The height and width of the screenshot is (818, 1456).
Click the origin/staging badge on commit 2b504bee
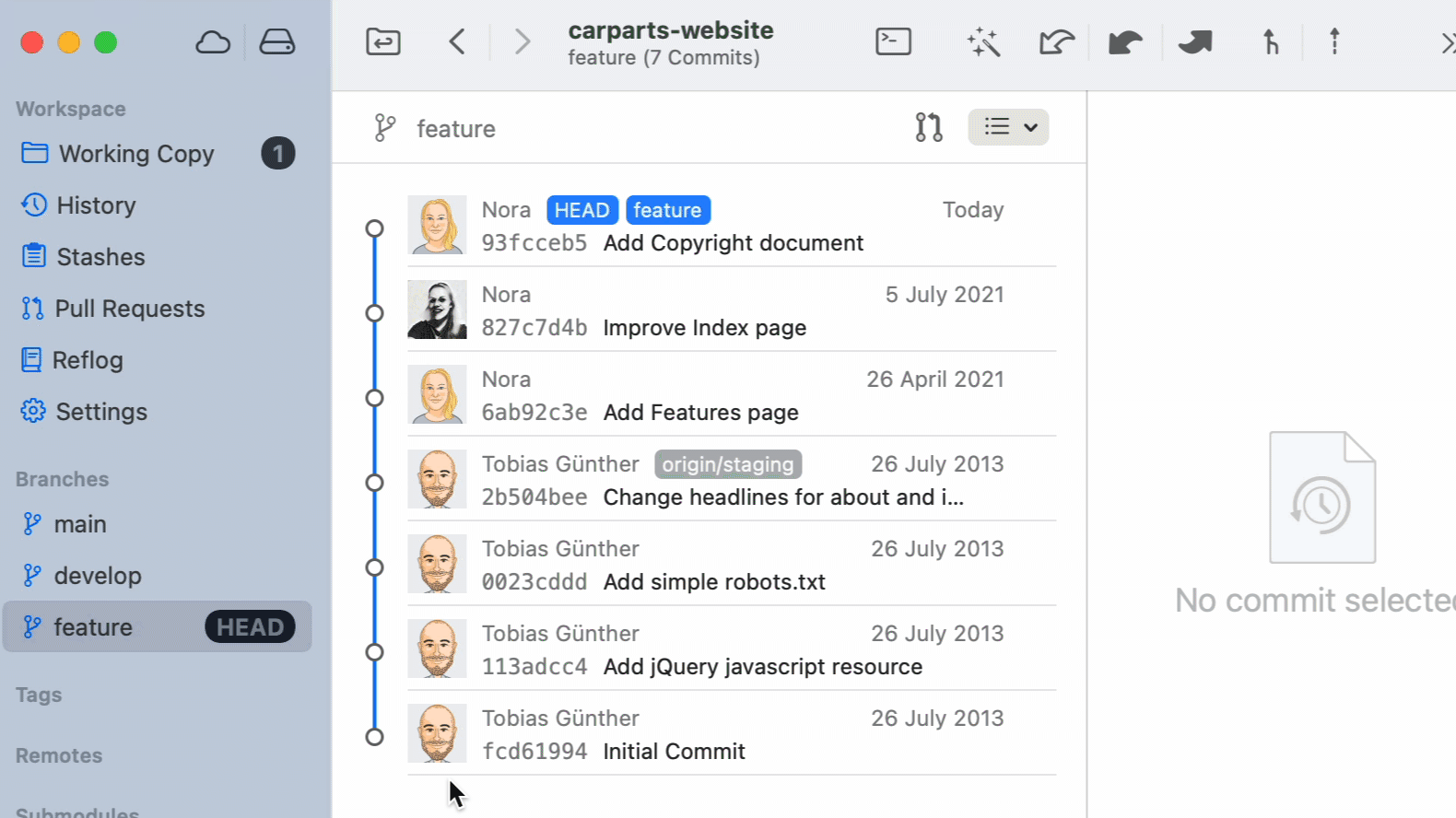728,464
